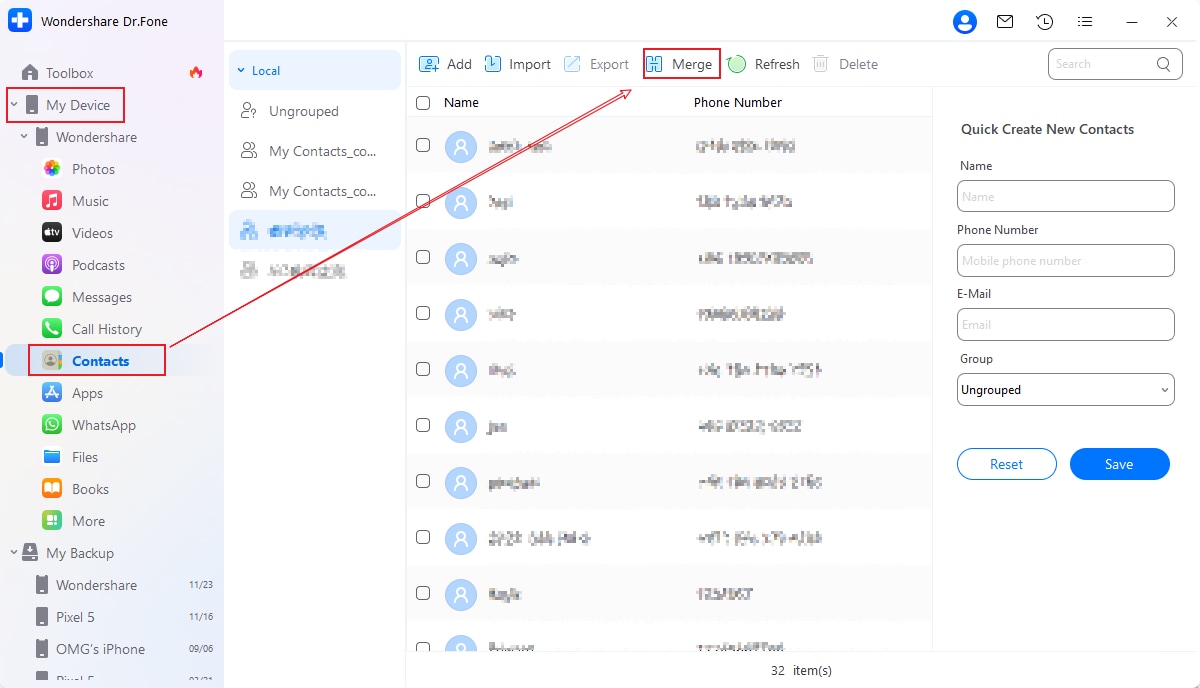Open the Group dropdown showing Ungrouped

pos(1065,390)
